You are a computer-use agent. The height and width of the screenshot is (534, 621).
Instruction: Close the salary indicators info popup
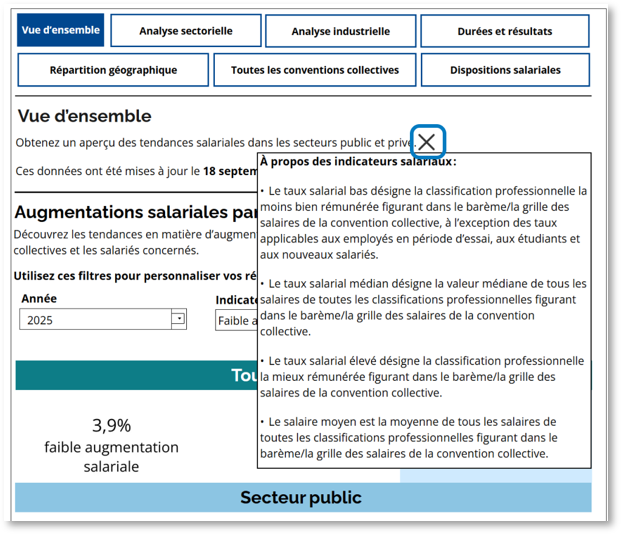pyautogui.click(x=427, y=141)
